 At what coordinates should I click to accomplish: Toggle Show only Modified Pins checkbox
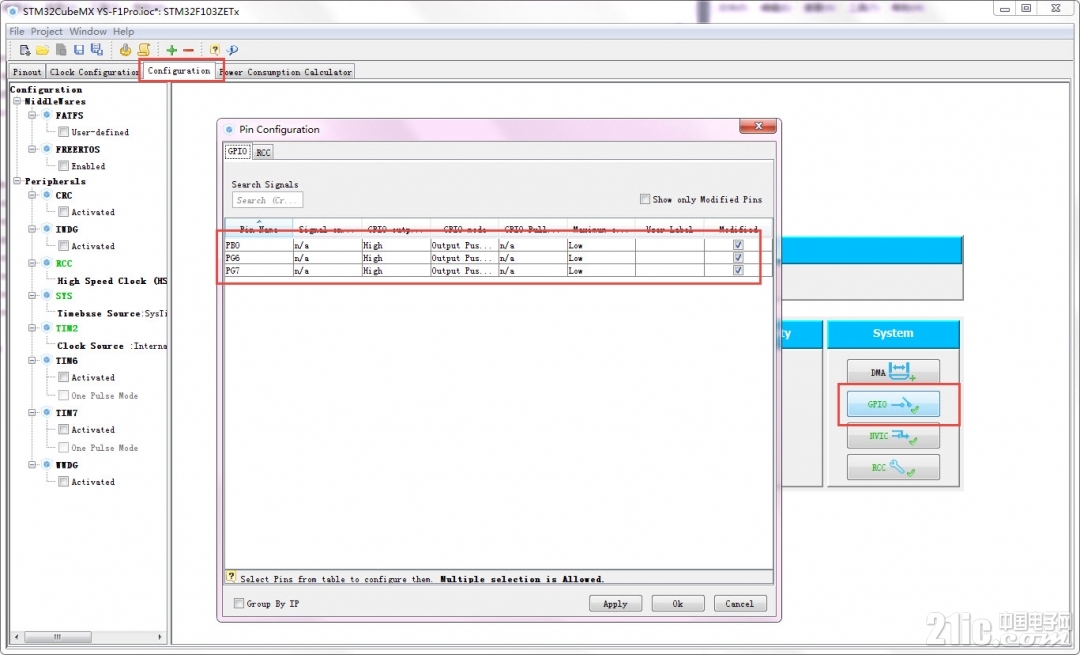pos(645,199)
